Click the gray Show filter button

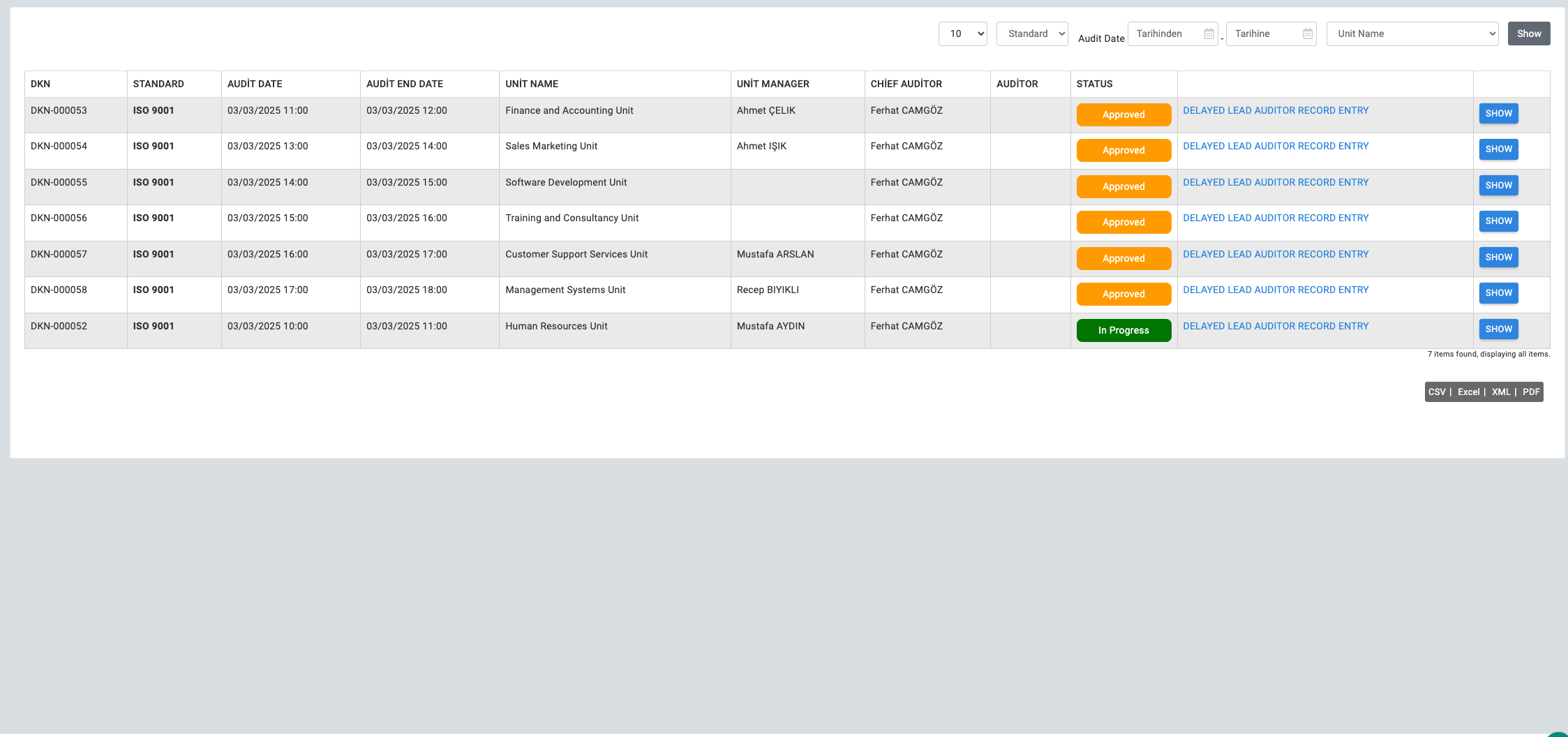pyautogui.click(x=1528, y=33)
